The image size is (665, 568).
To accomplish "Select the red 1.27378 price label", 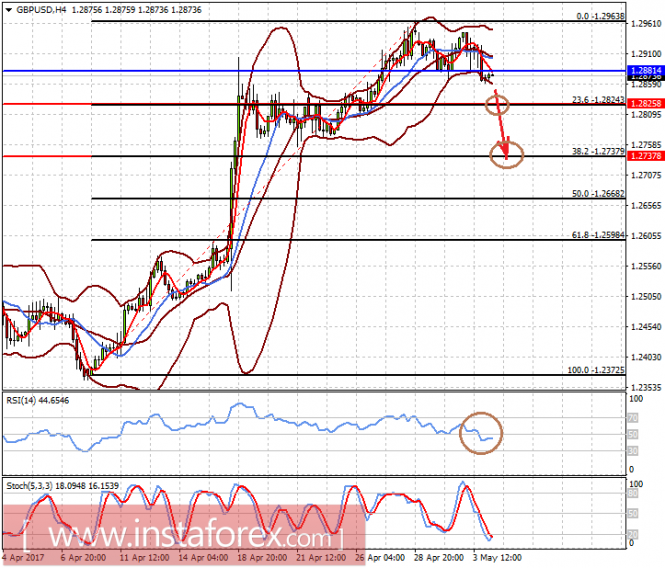I will pos(645,156).
